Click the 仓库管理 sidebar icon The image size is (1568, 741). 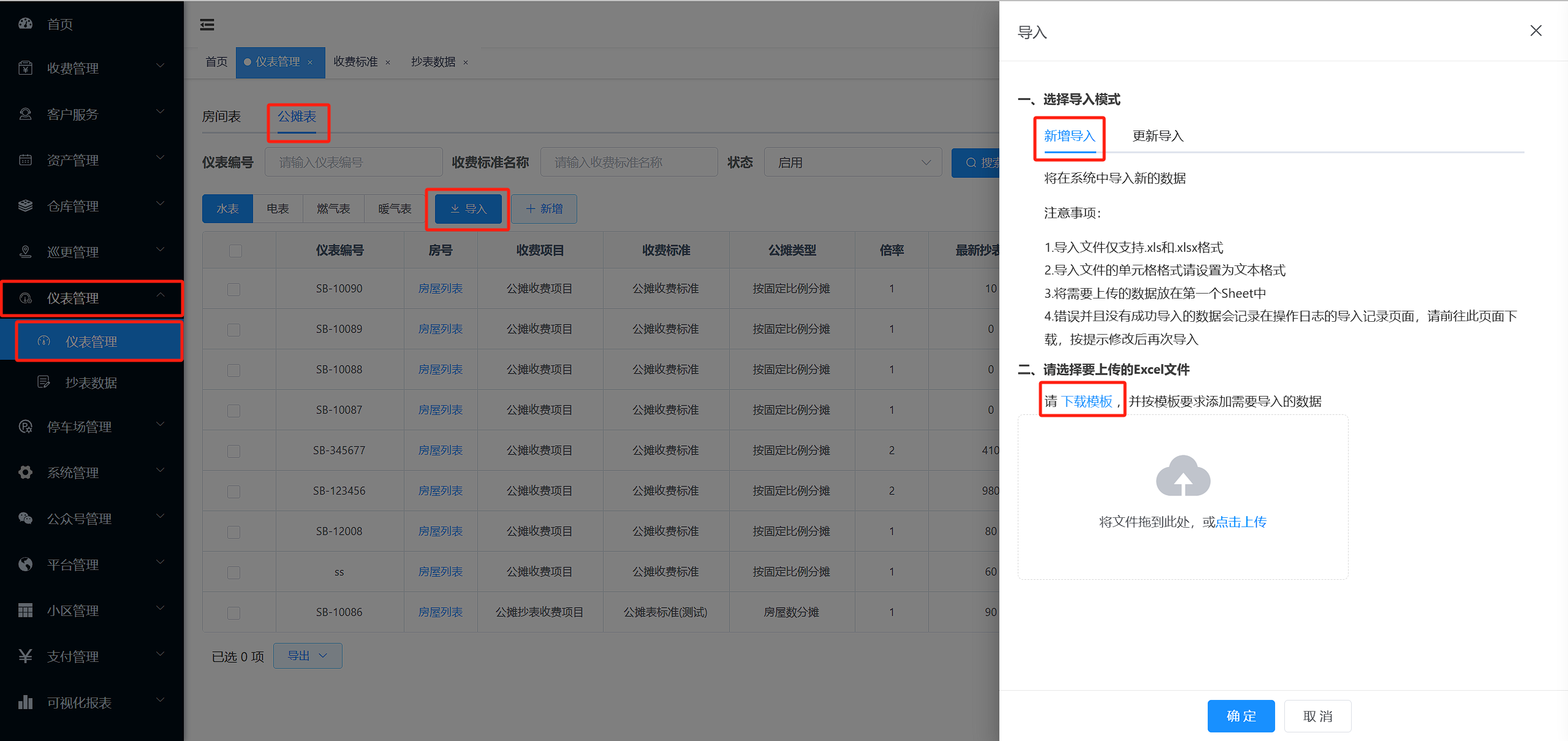[25, 206]
